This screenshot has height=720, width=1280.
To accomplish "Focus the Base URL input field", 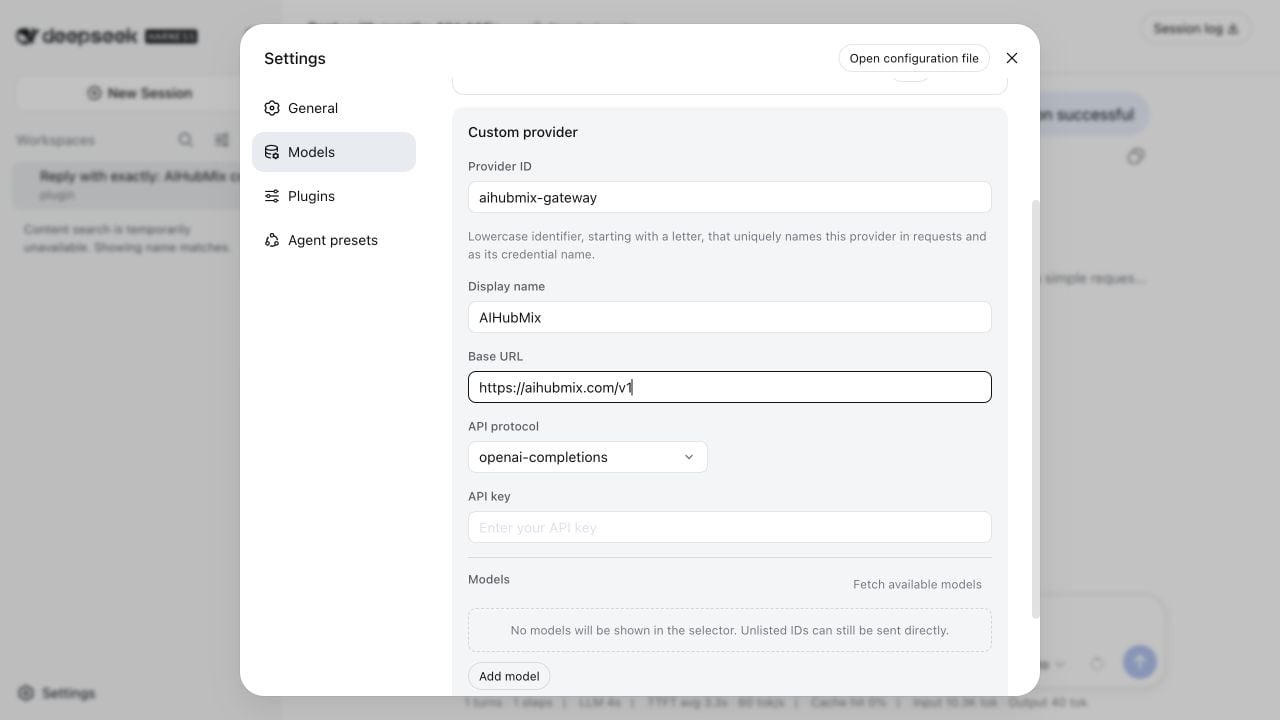I will 730,387.
